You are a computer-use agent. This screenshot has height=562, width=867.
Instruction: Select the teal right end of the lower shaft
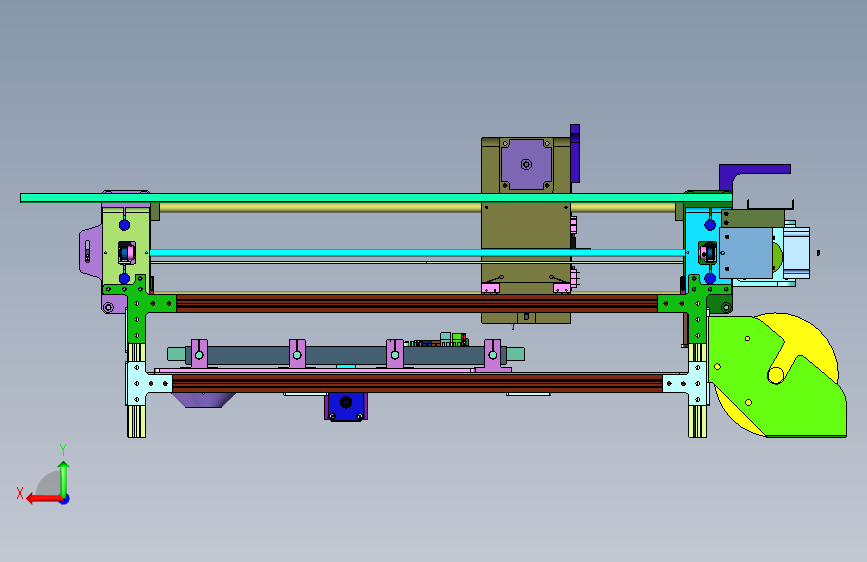[515, 354]
